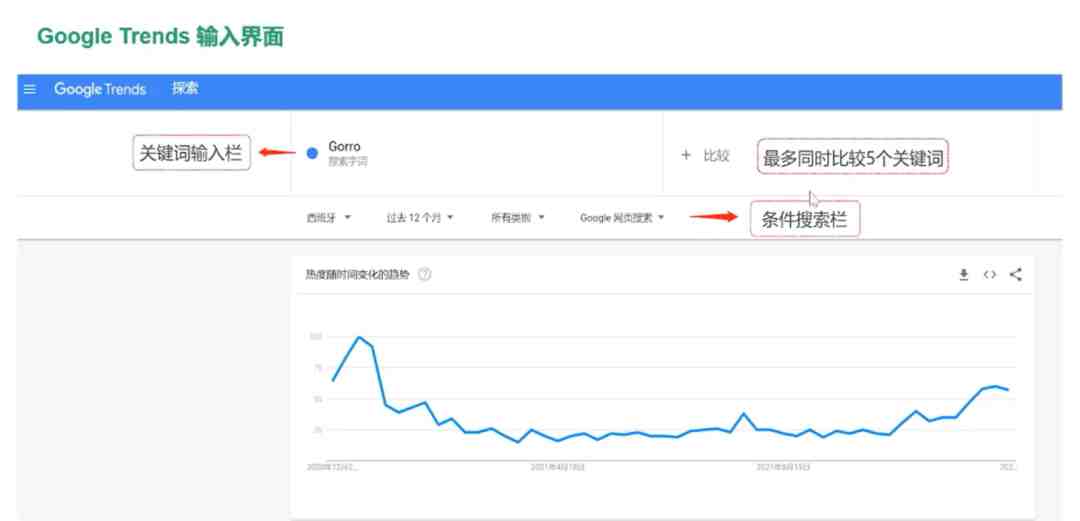
Task: Add a comparison term with + 比较
Action: tap(705, 156)
